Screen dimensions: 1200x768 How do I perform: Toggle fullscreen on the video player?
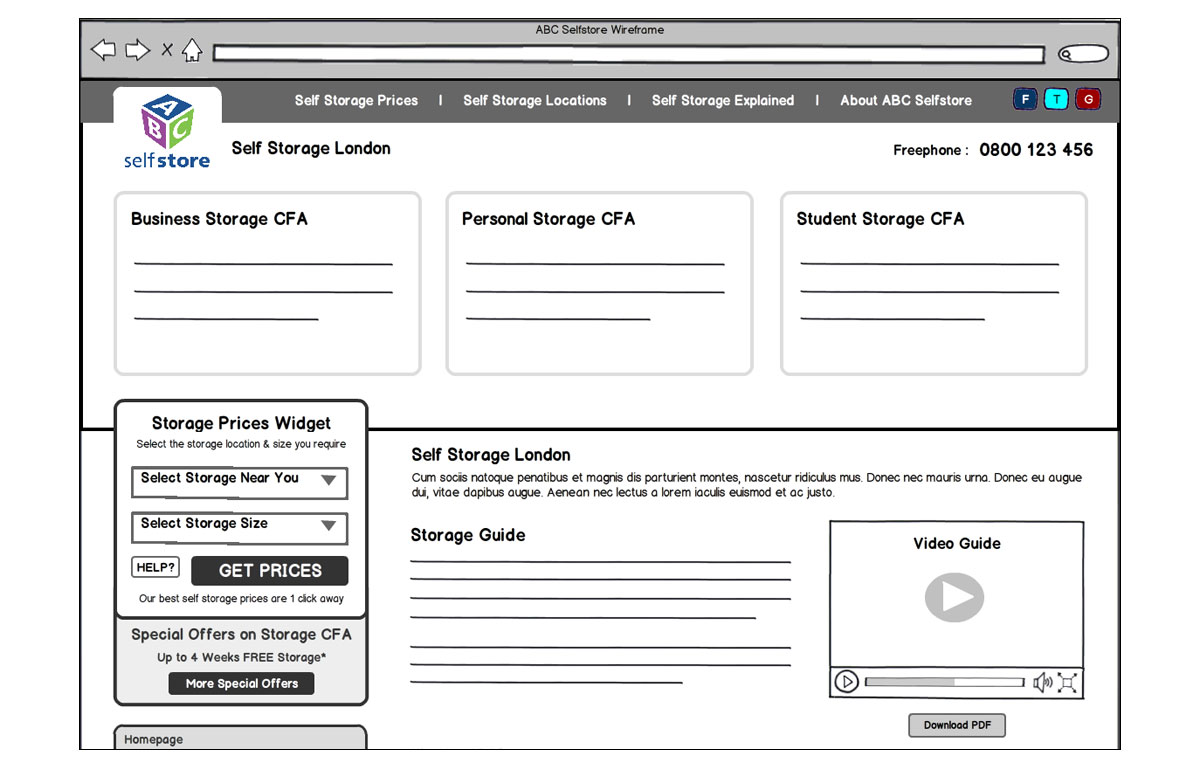click(x=1067, y=682)
